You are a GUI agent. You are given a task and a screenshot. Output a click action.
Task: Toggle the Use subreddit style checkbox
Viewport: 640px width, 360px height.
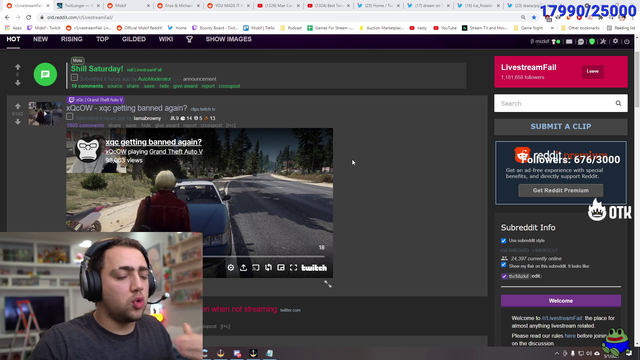tap(503, 241)
